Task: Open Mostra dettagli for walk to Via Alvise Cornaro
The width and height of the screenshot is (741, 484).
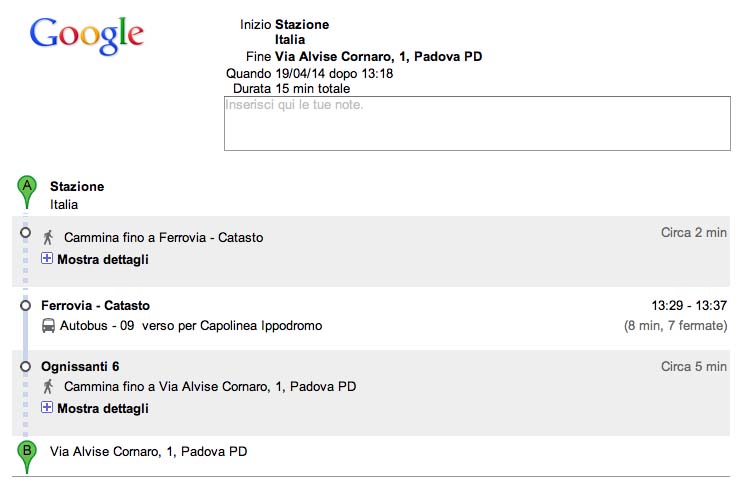Action: pyautogui.click(x=103, y=408)
